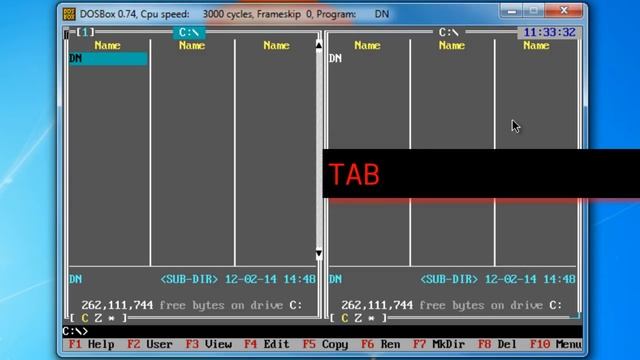Click the left panel C:\ path title
Screen dimensions: 640x360
click(x=189, y=32)
